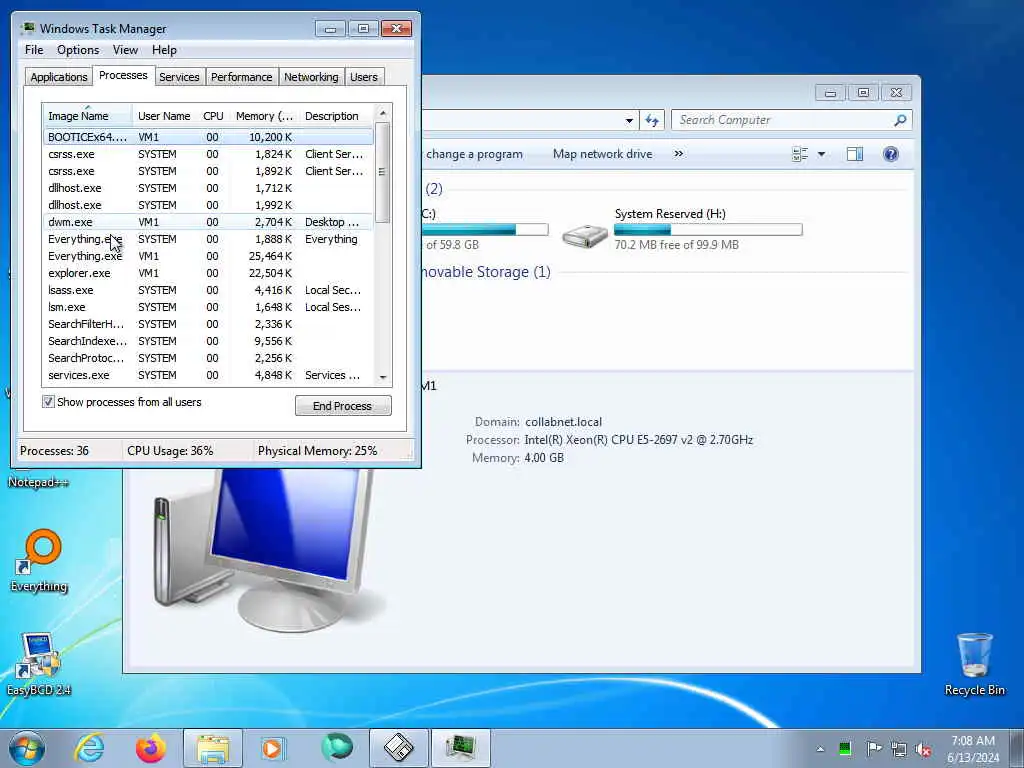1024x768 pixels.
Task: Open the Help menu in Task Manager
Action: click(164, 50)
